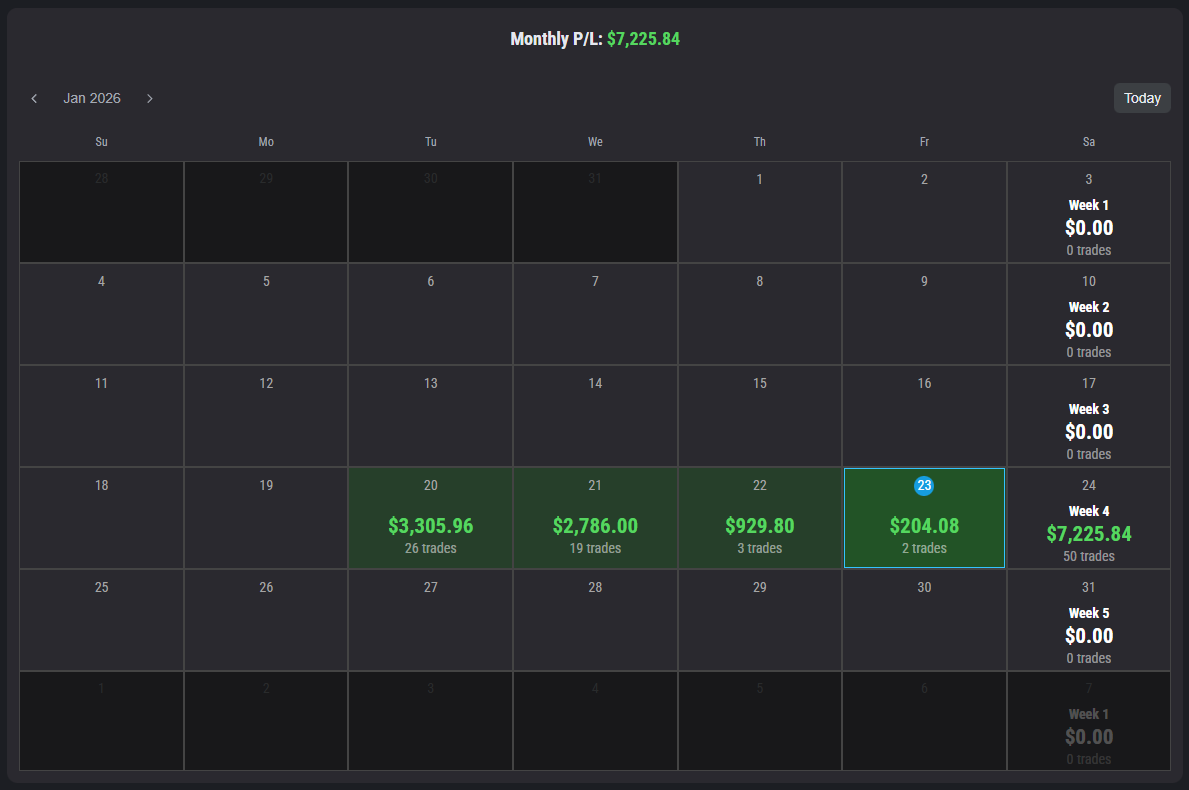Choose January 19 calendar cell
The height and width of the screenshot is (790, 1189).
coord(266,518)
